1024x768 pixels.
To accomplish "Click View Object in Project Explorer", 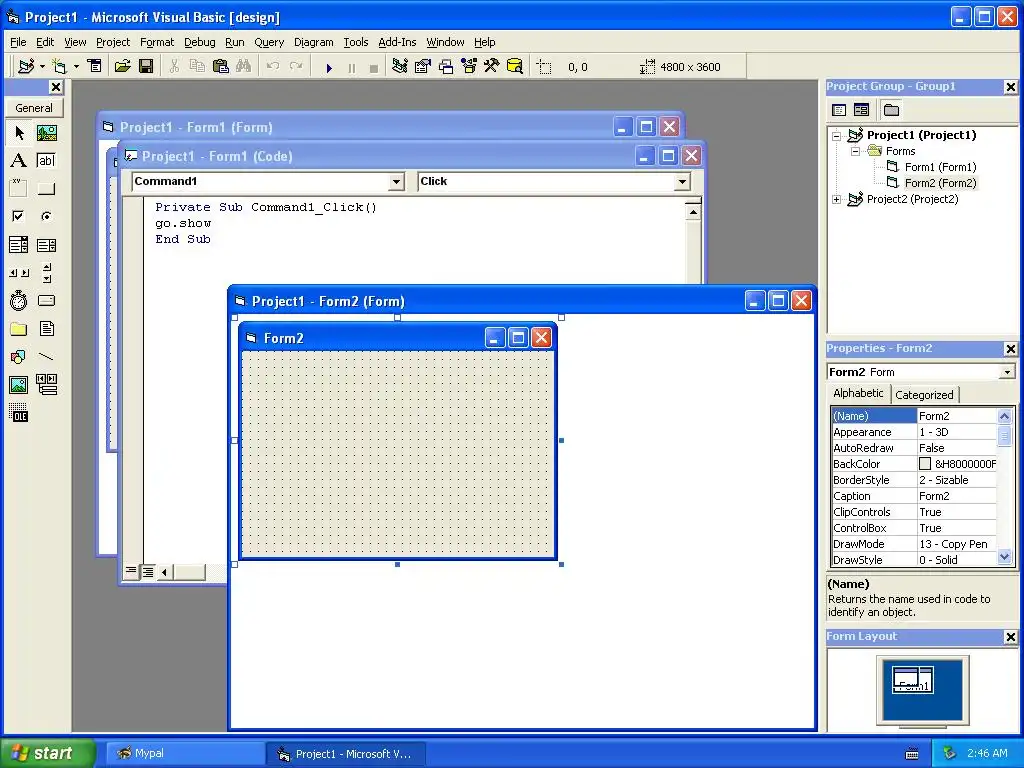I will [x=861, y=110].
